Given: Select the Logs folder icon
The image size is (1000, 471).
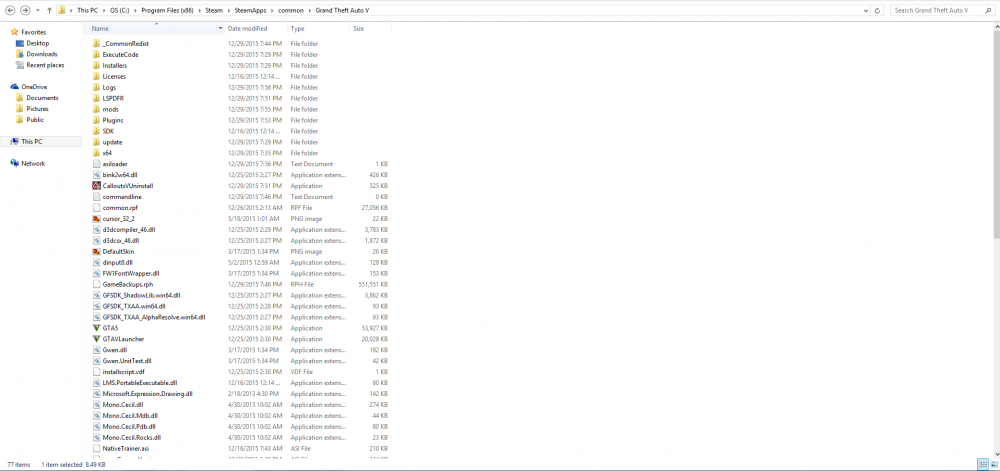Looking at the screenshot, I should click(x=96, y=87).
